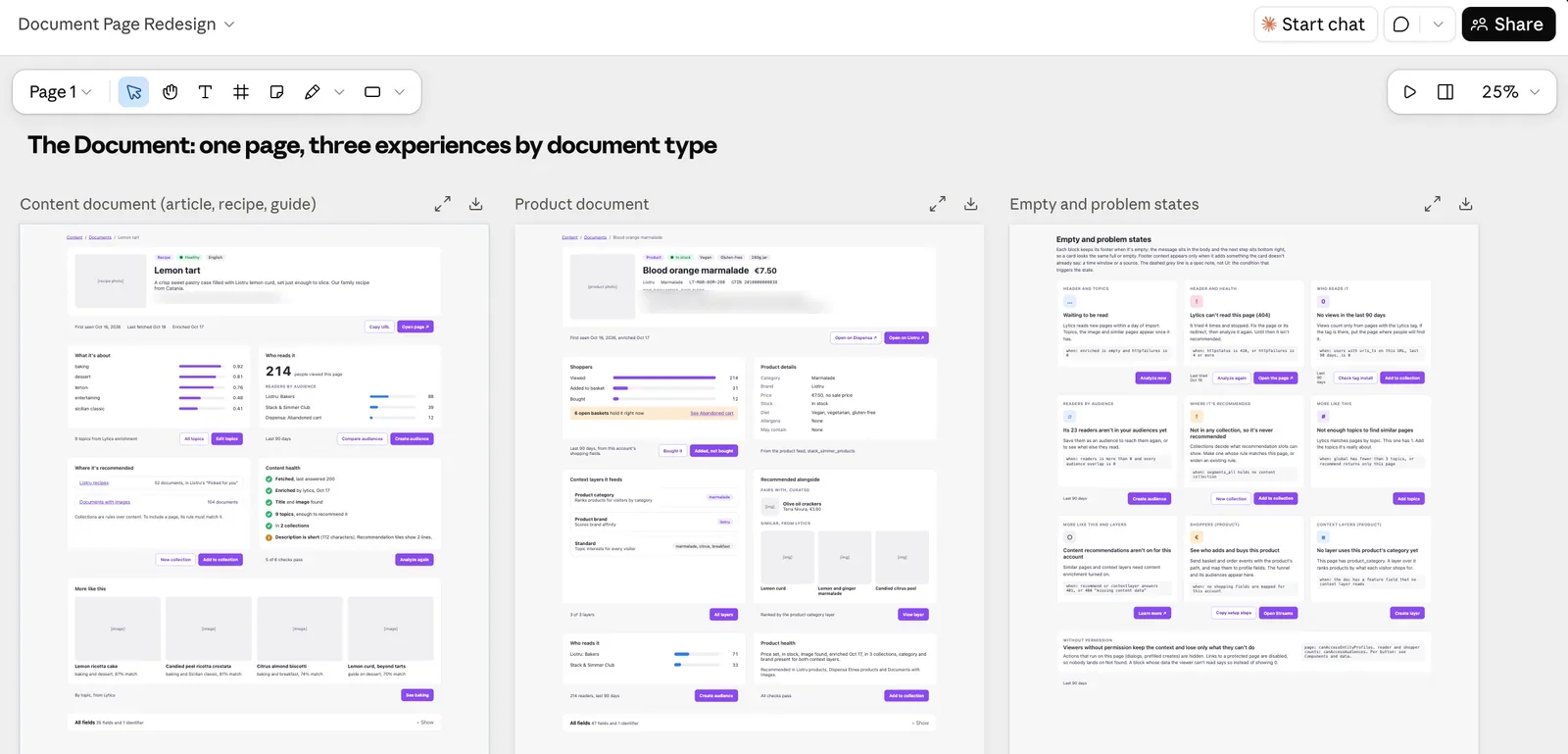Click the 'Blood orange marmalade' title in the Product frame
This screenshot has height=754, width=1568.
696,271
